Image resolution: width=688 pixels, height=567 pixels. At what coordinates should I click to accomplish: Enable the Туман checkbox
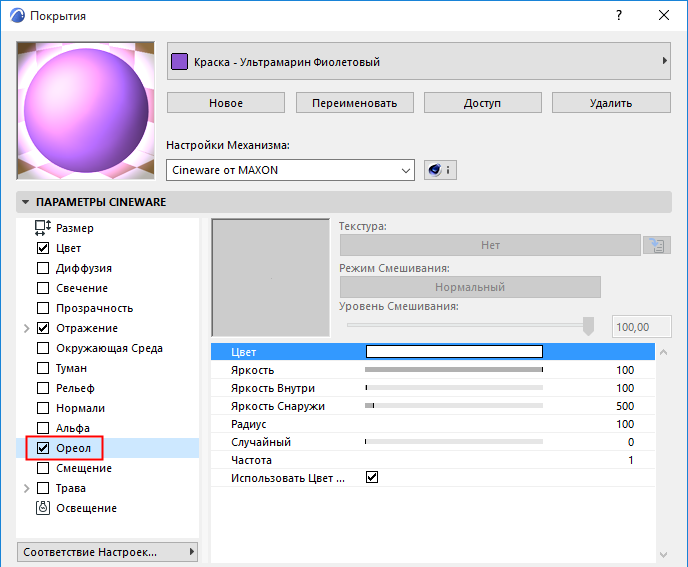click(43, 368)
